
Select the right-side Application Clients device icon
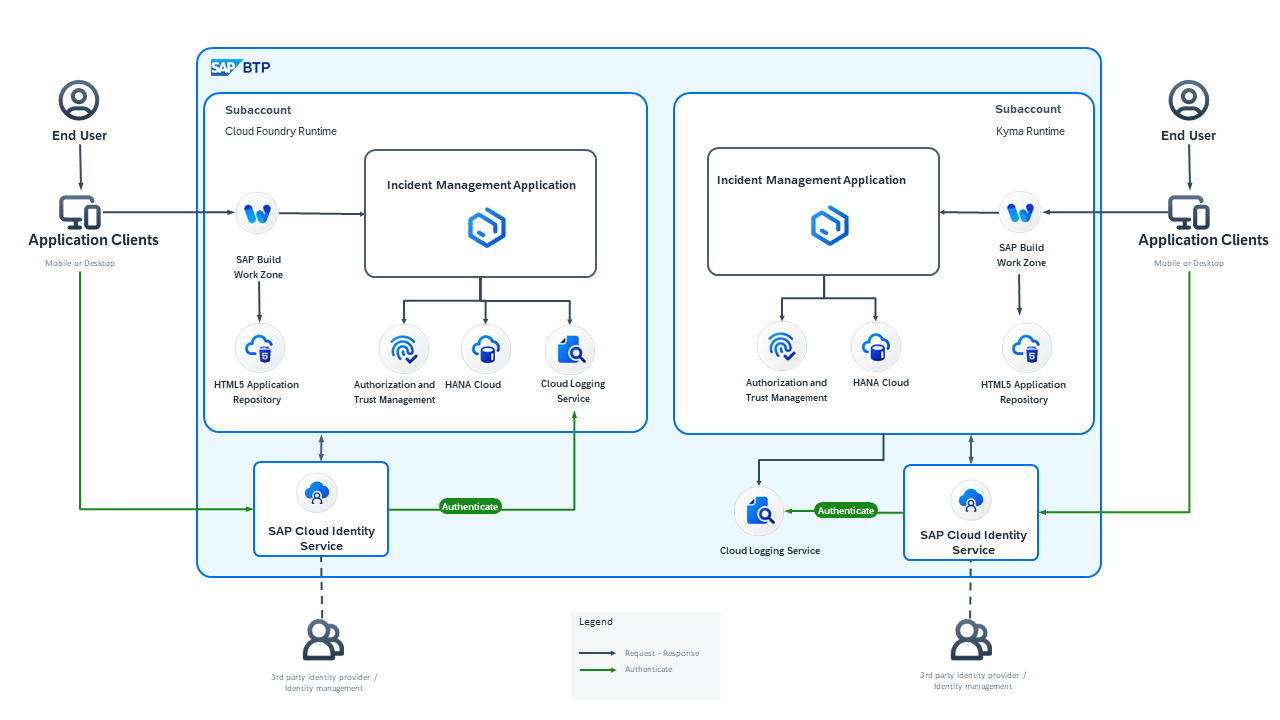(1189, 212)
